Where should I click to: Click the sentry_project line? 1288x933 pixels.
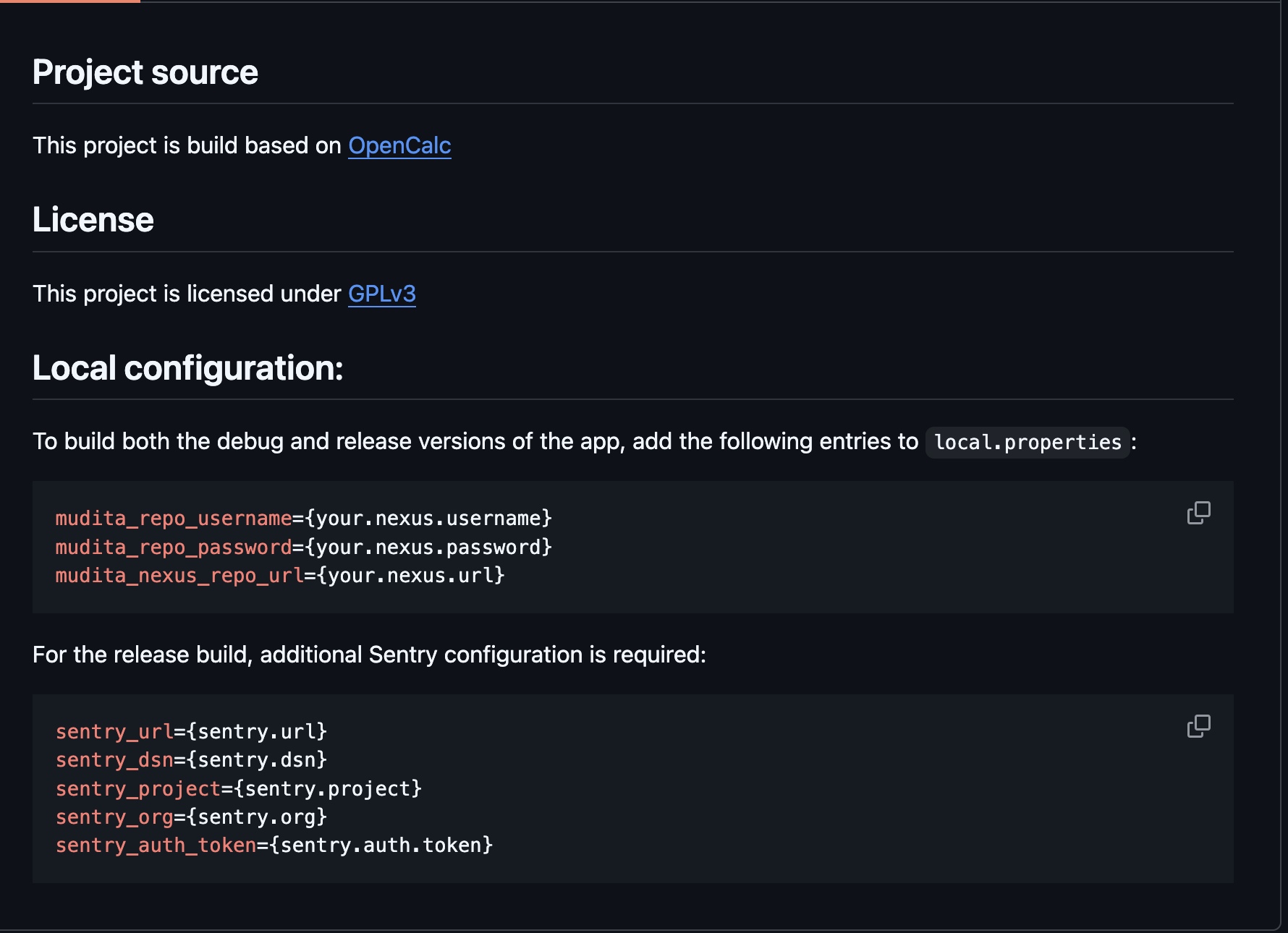point(238,788)
